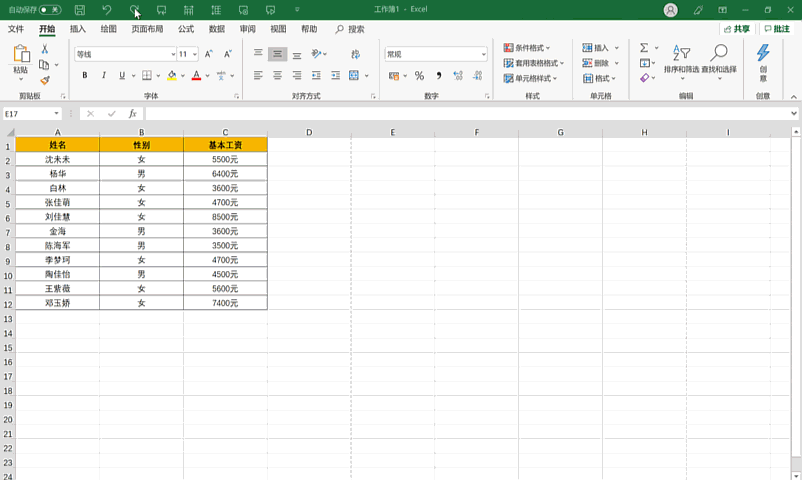802x480 pixels.
Task: Switch to the Insert tab
Action: (x=78, y=29)
